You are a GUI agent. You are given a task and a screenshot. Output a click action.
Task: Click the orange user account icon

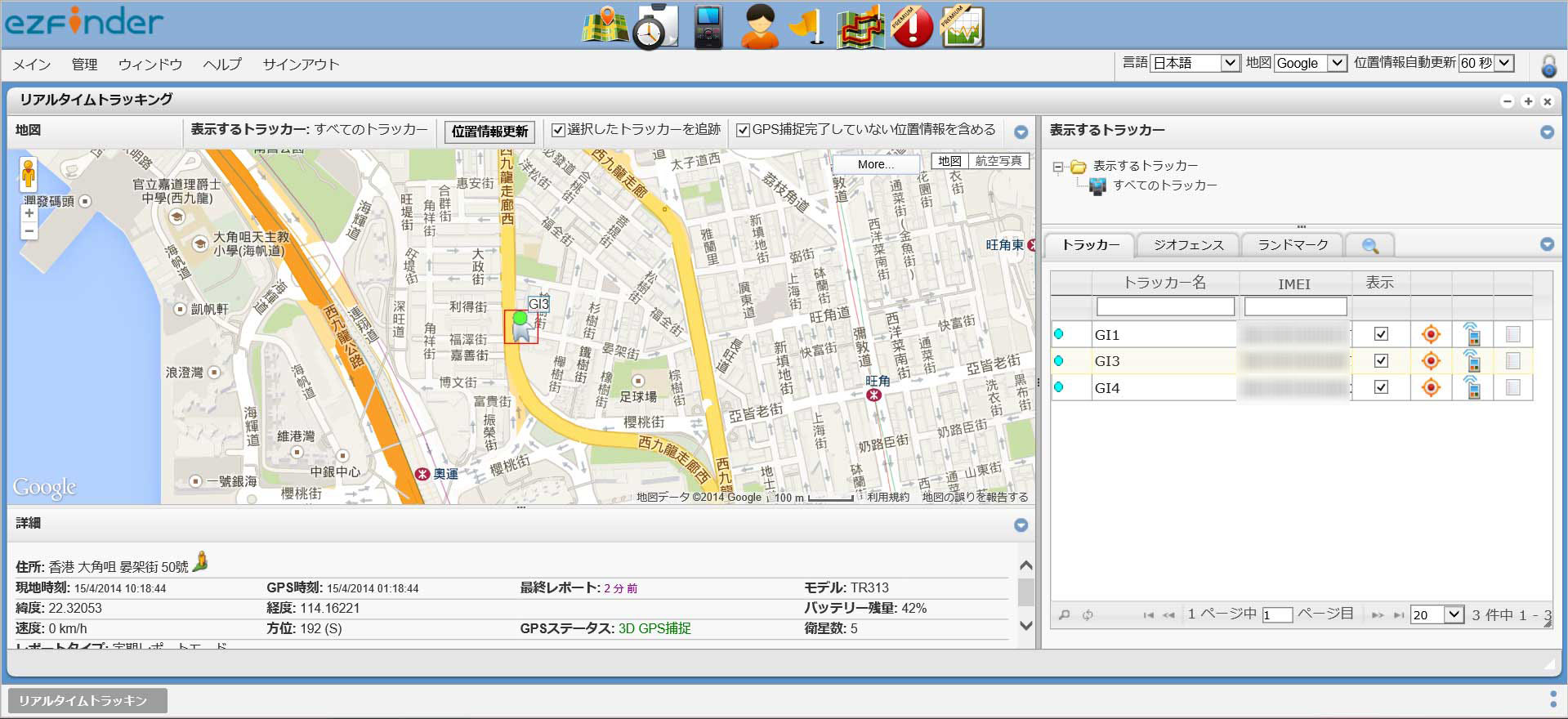[x=760, y=28]
